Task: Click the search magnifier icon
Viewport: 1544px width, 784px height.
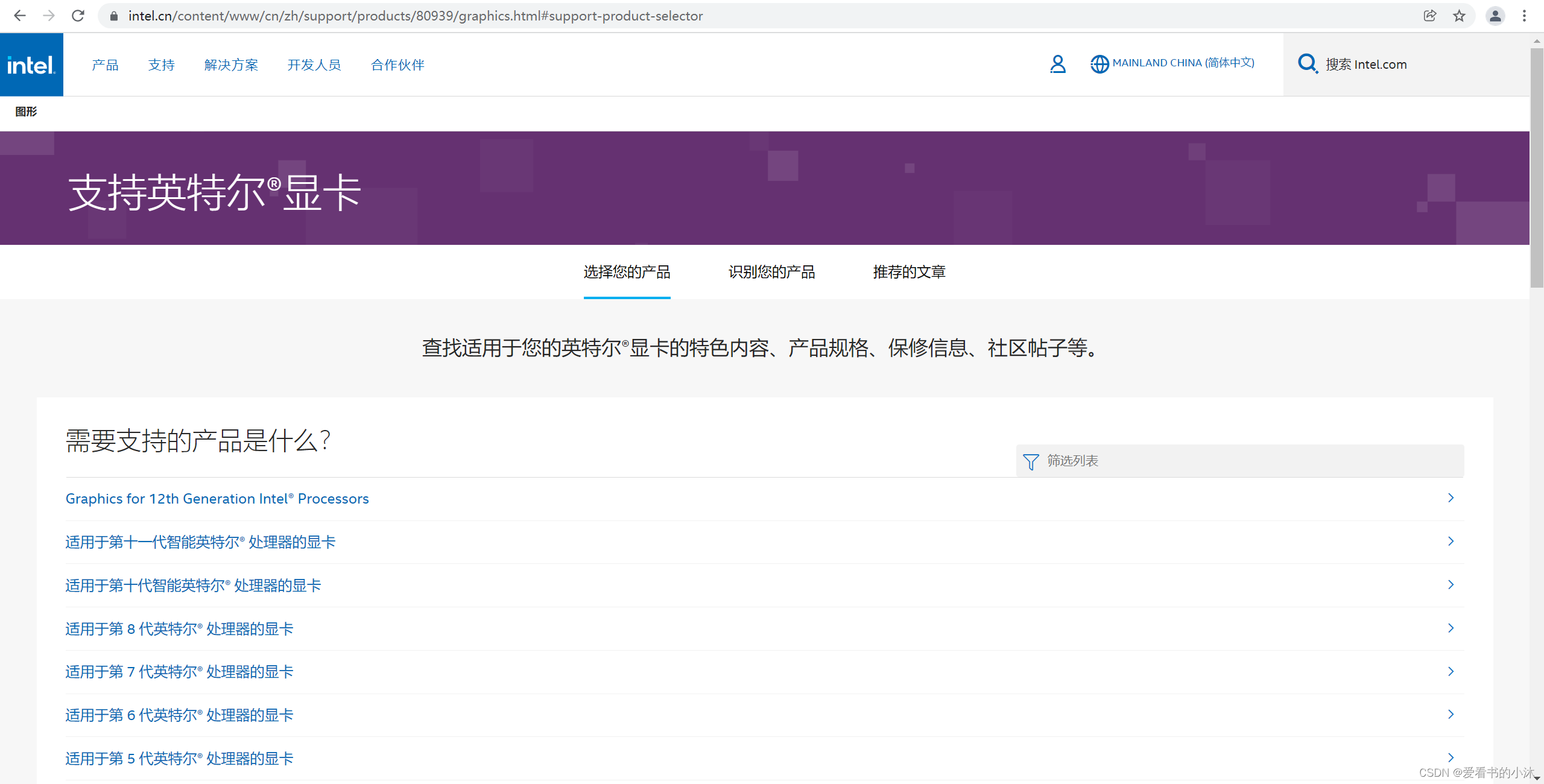Action: tap(1307, 64)
